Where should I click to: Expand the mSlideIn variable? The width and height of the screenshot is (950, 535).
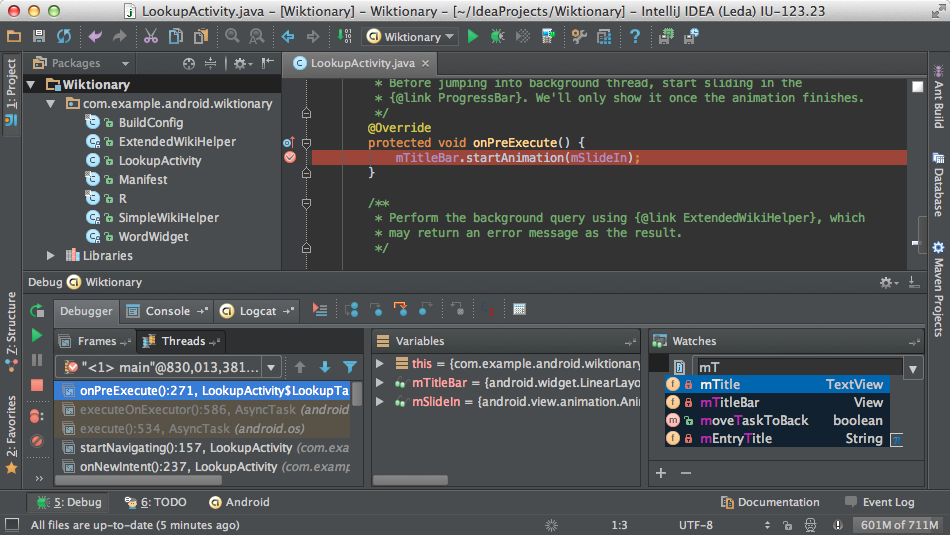[x=379, y=401]
